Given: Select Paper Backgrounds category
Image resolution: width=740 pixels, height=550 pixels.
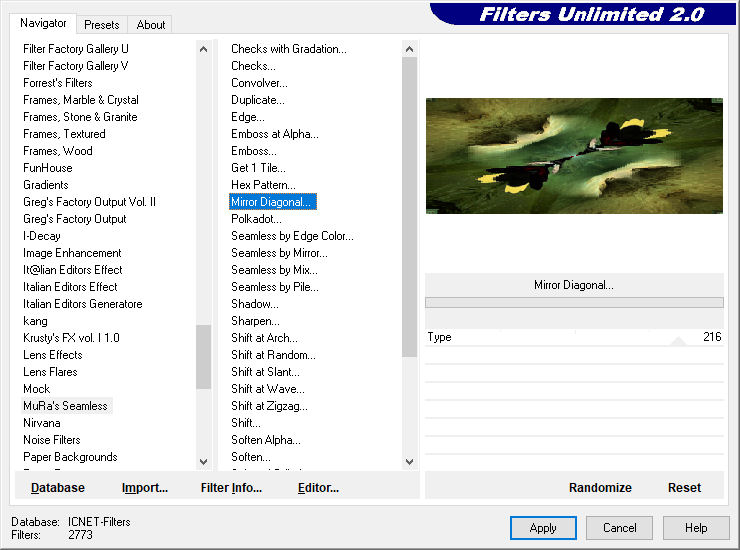Looking at the screenshot, I should tap(70, 457).
